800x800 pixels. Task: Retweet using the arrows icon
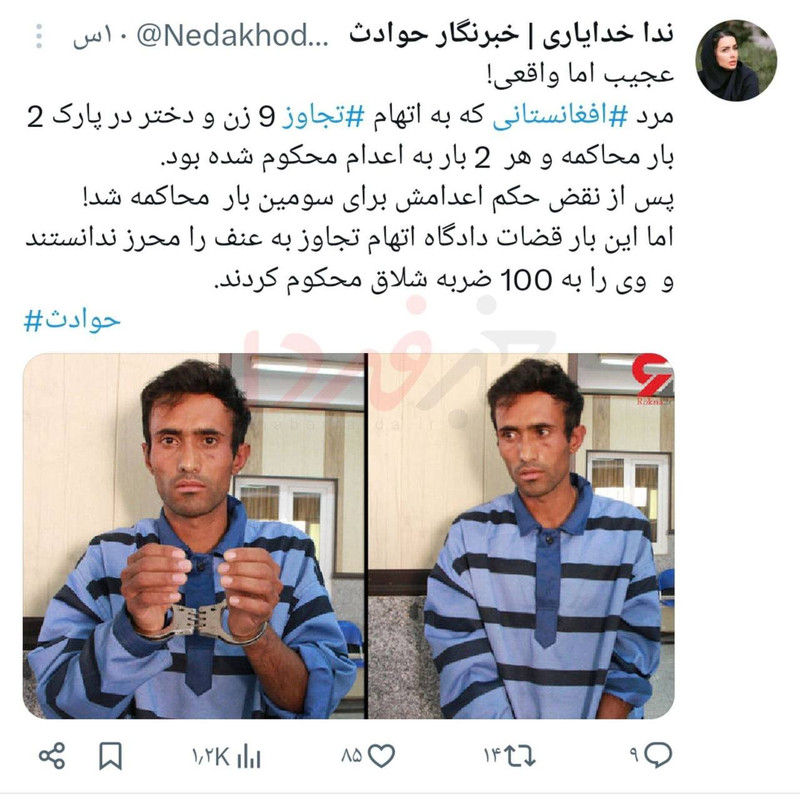click(519, 756)
